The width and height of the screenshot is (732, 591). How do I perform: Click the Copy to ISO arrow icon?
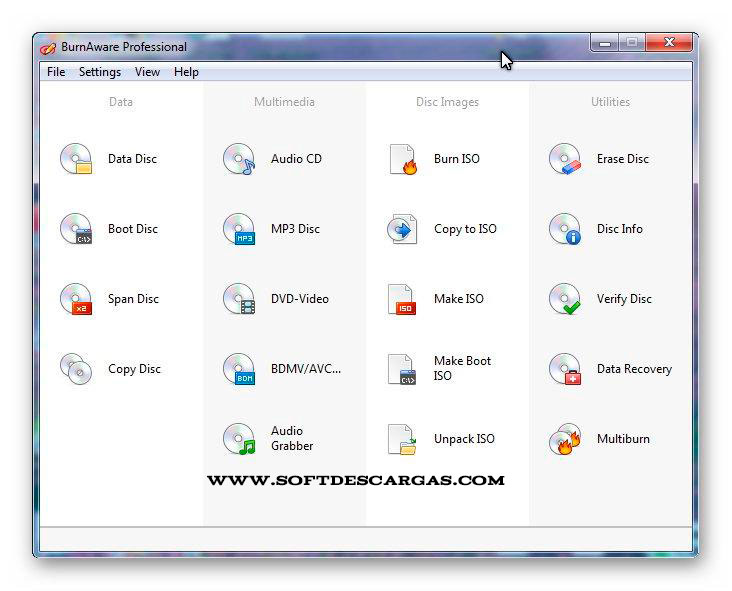coord(402,229)
